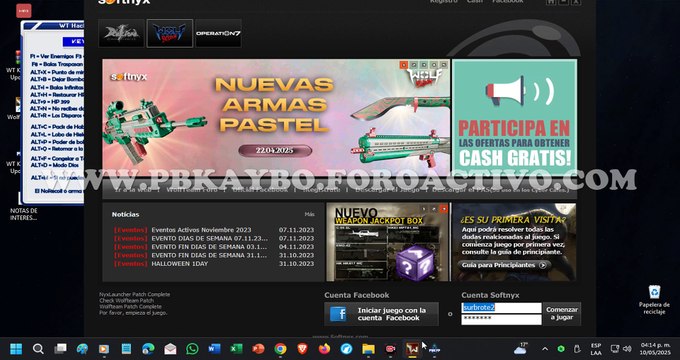Open news item EVENTO DIAS DE SEMANA 07.11.23

pos(209,238)
